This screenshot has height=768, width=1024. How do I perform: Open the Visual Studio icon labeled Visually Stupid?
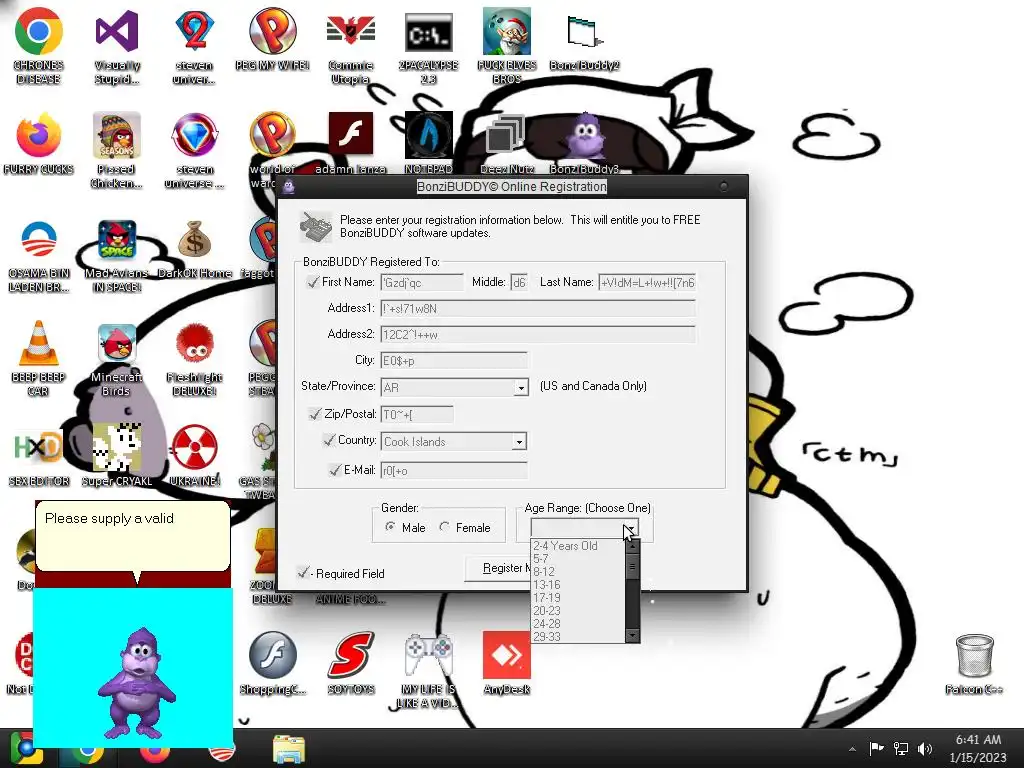(x=117, y=31)
